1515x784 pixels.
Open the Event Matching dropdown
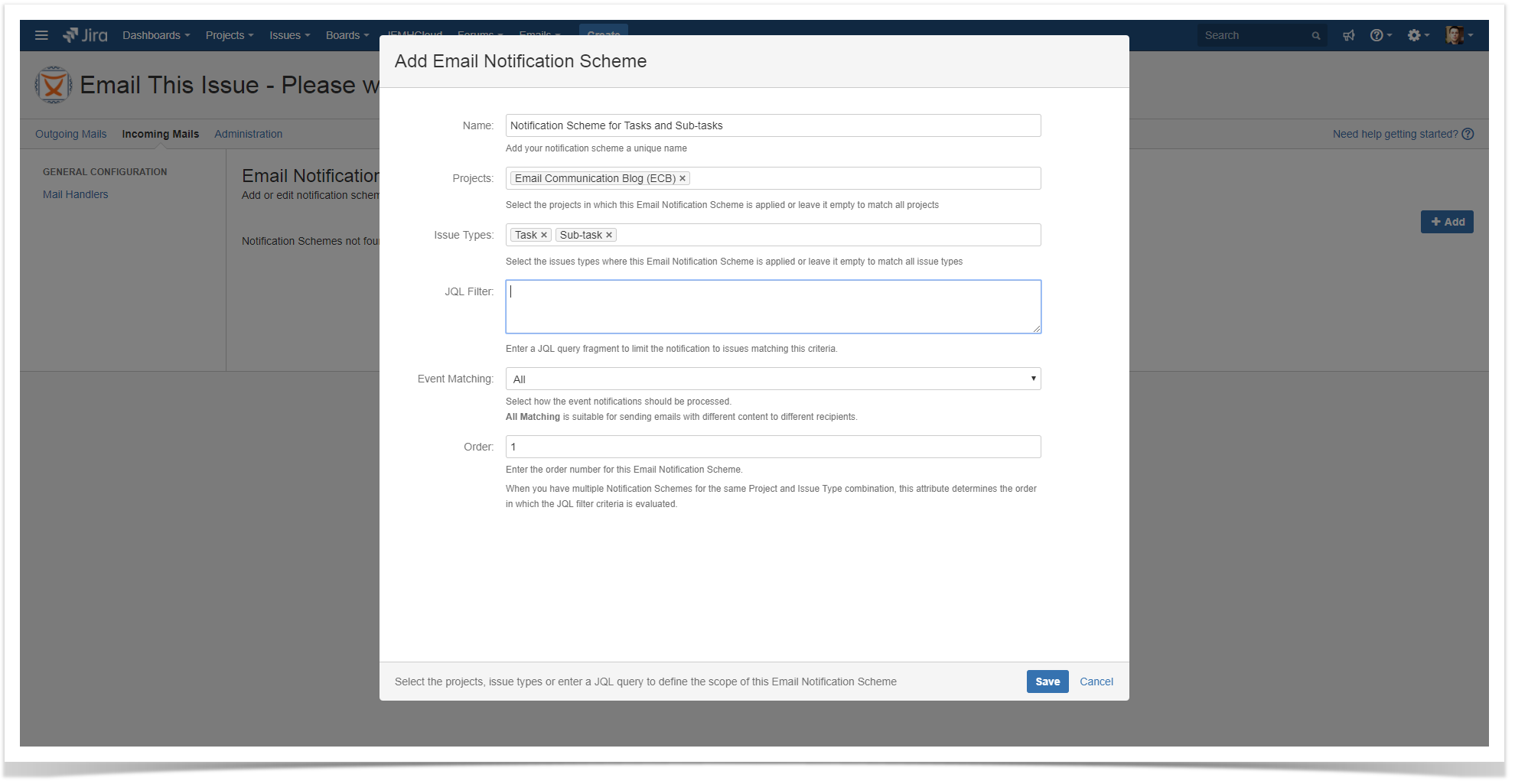[773, 379]
